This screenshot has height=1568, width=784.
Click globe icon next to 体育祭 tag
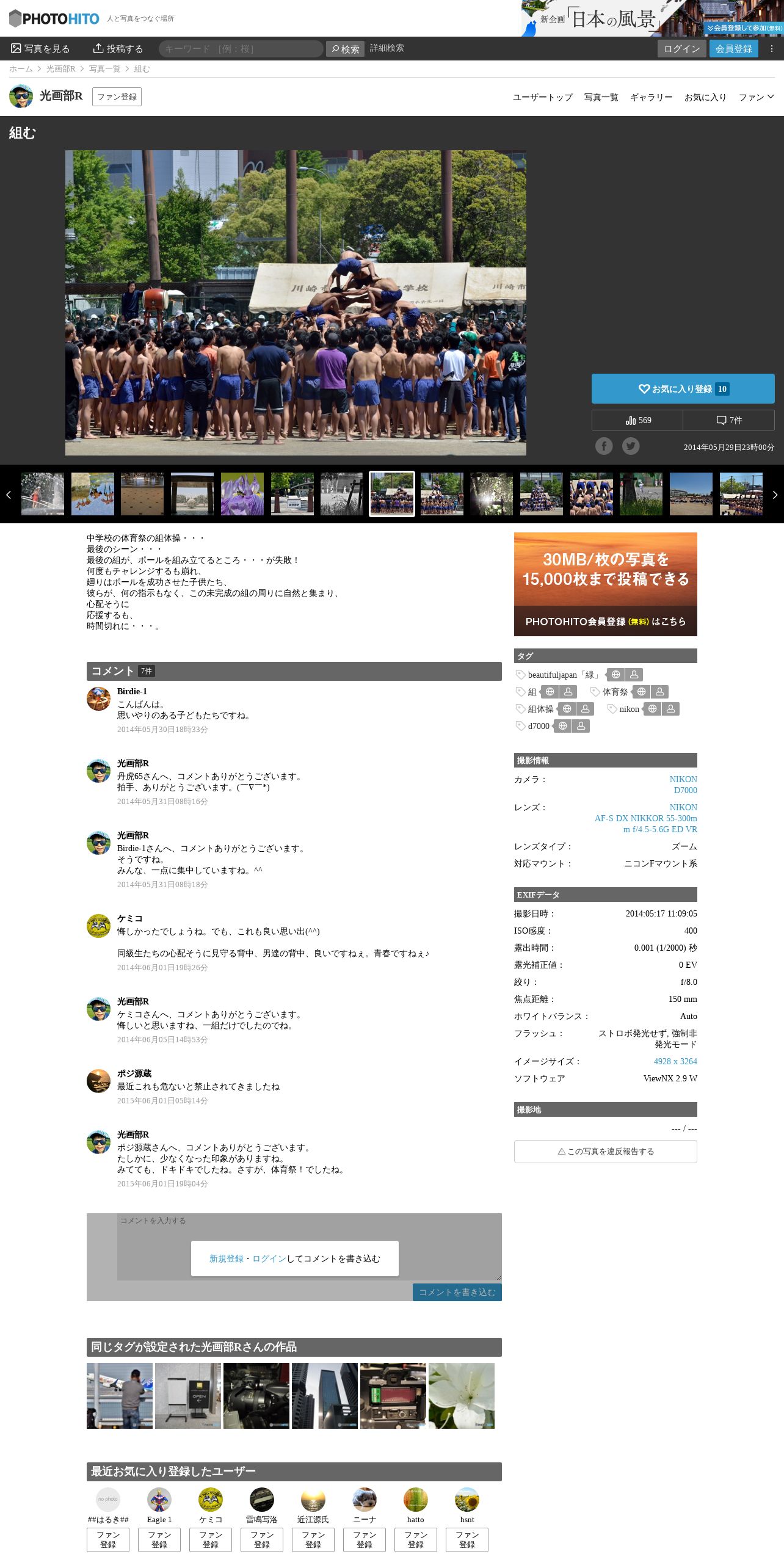tap(641, 692)
